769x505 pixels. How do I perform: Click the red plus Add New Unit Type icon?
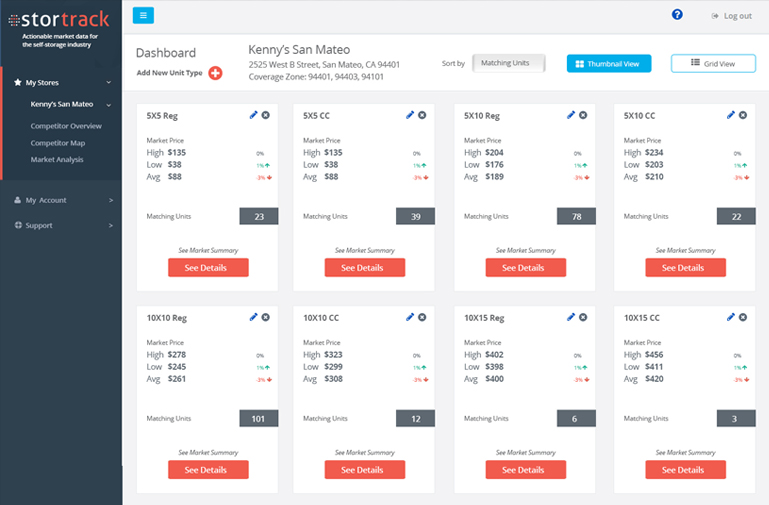coord(215,73)
